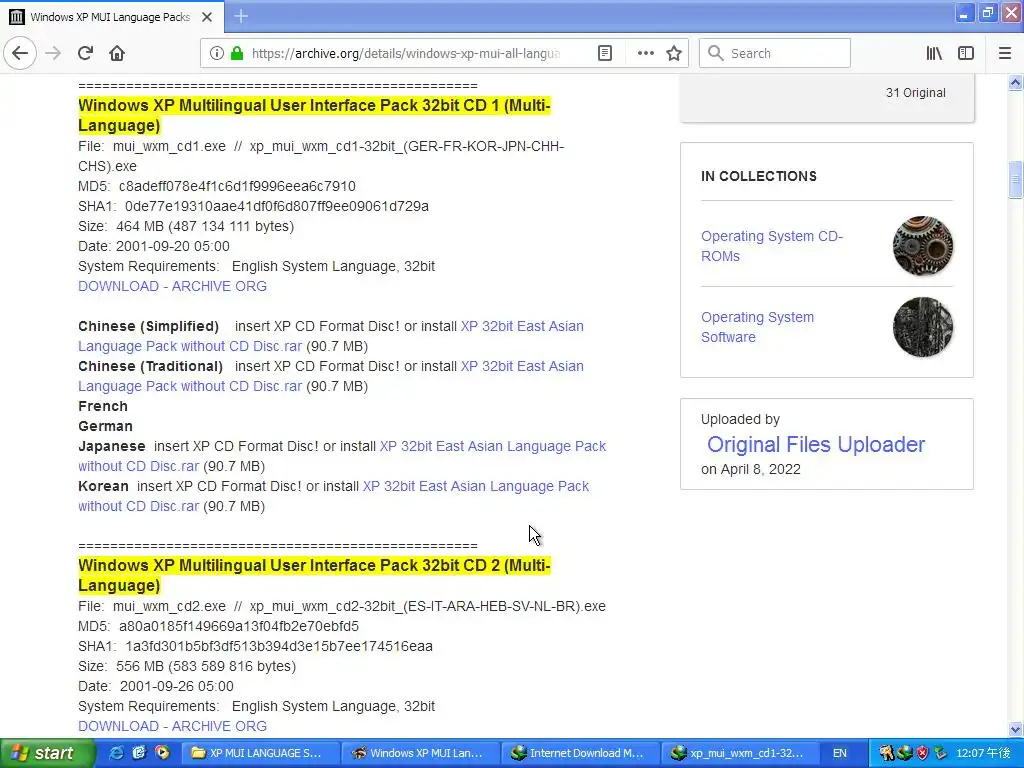Open the Operating System Software collection
Viewport: 1024px width, 768px height.
pyautogui.click(x=757, y=327)
